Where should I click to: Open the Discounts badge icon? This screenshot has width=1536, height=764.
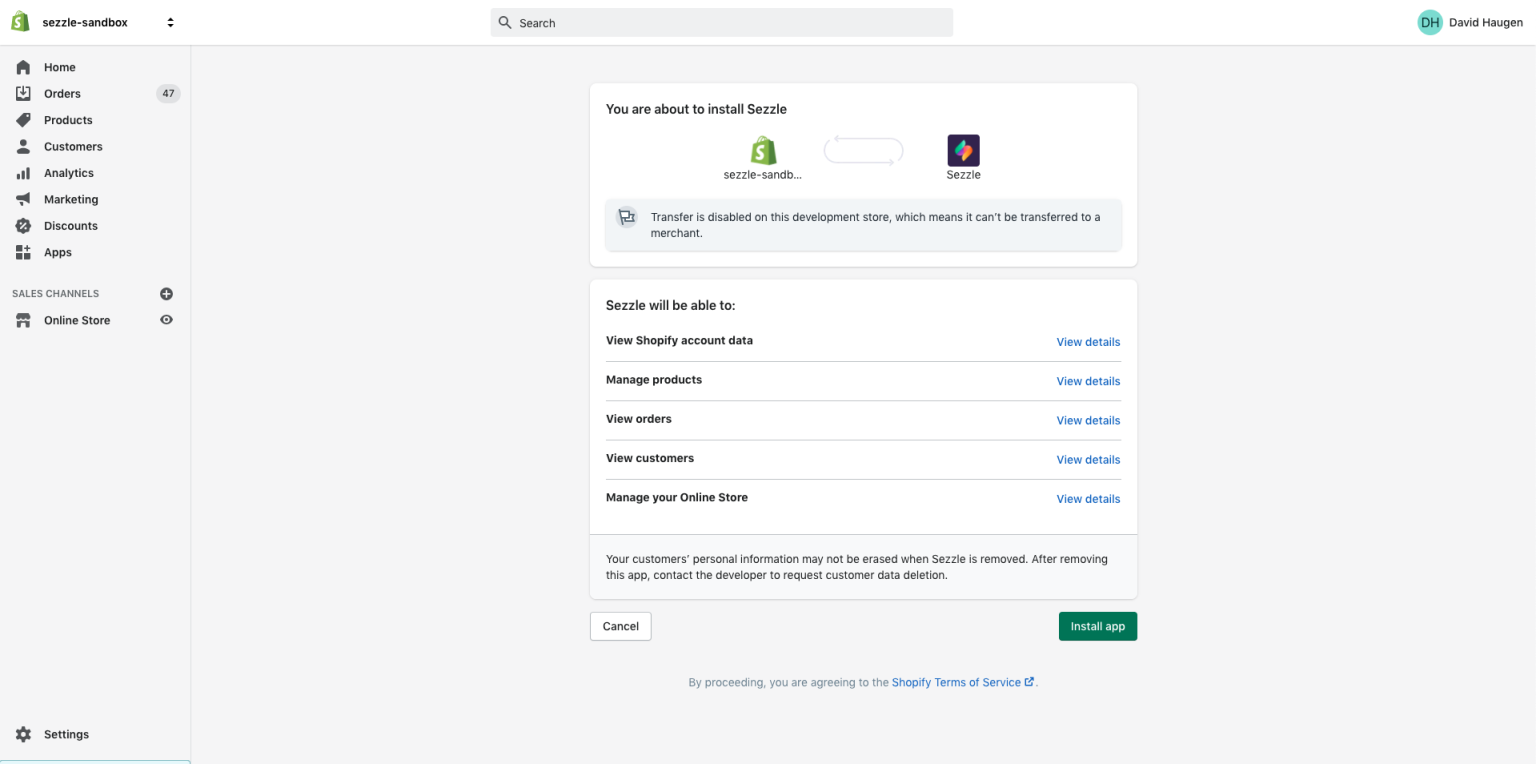(23, 226)
